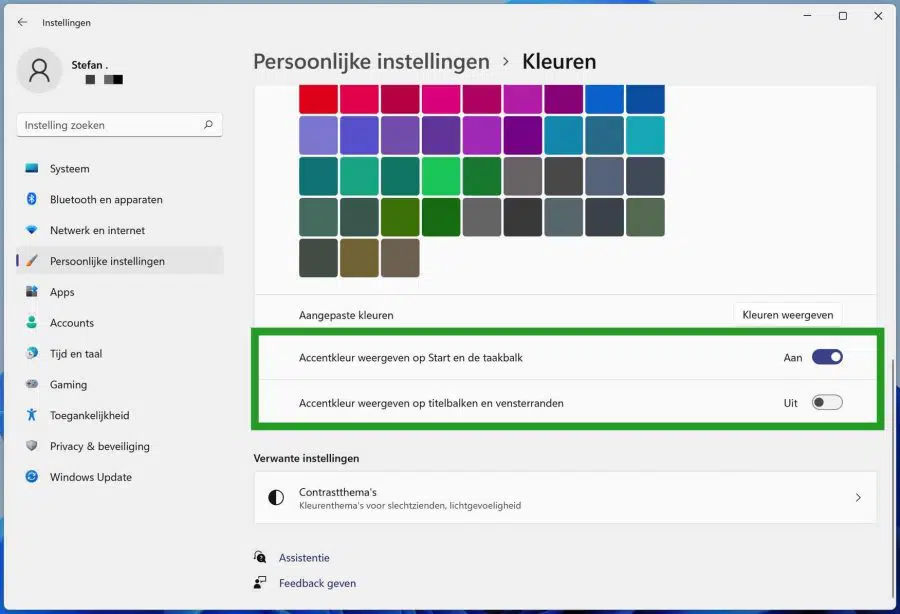Click the paintbrush icon for Persoonlijke instellingen
Image resolution: width=900 pixels, height=614 pixels.
(32, 261)
